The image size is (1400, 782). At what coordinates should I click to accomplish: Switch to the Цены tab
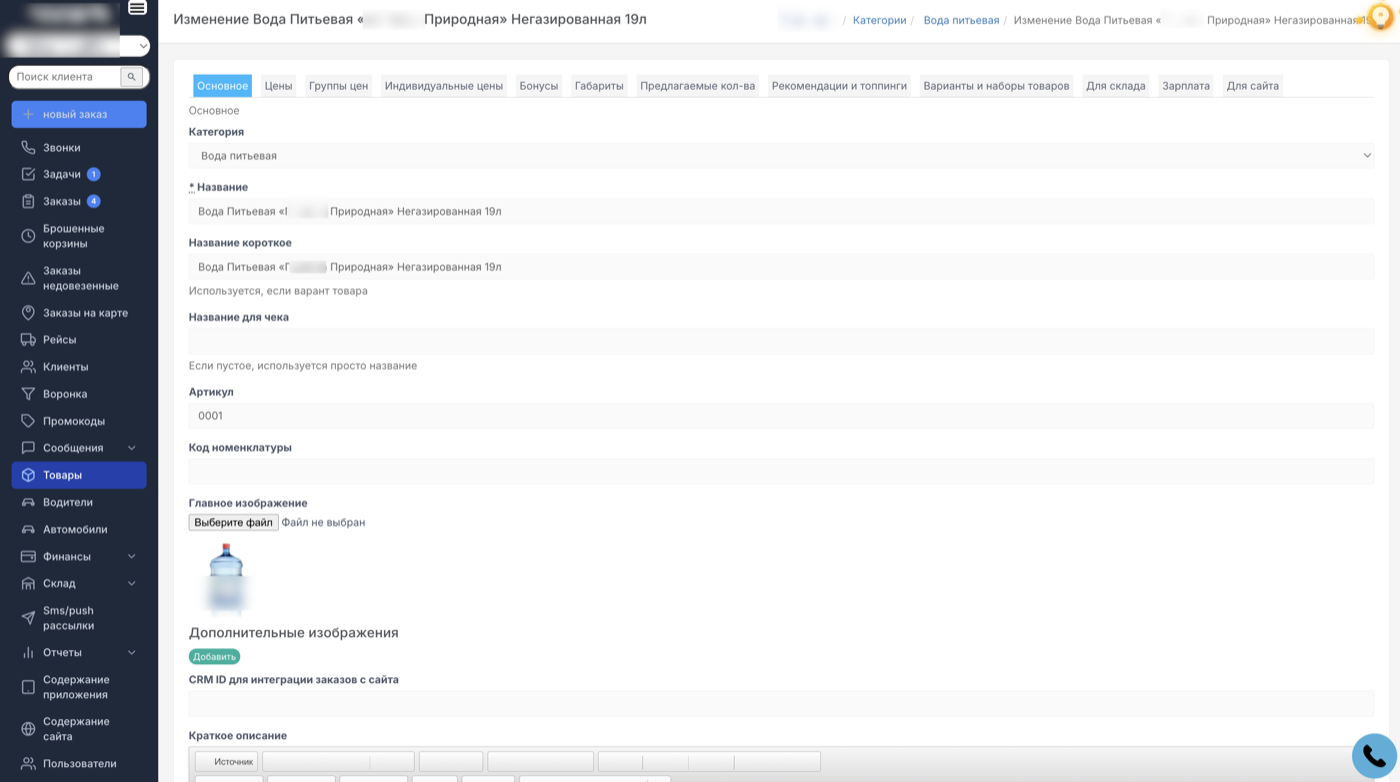click(278, 85)
